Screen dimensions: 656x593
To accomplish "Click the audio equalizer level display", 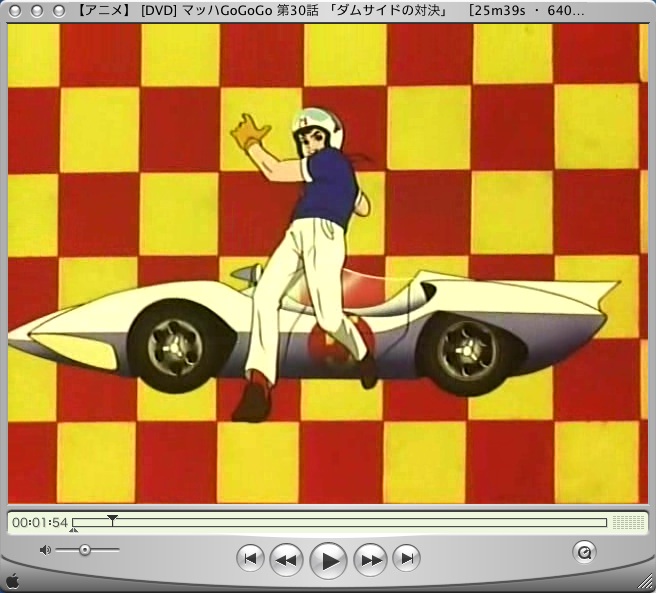I will click(628, 522).
